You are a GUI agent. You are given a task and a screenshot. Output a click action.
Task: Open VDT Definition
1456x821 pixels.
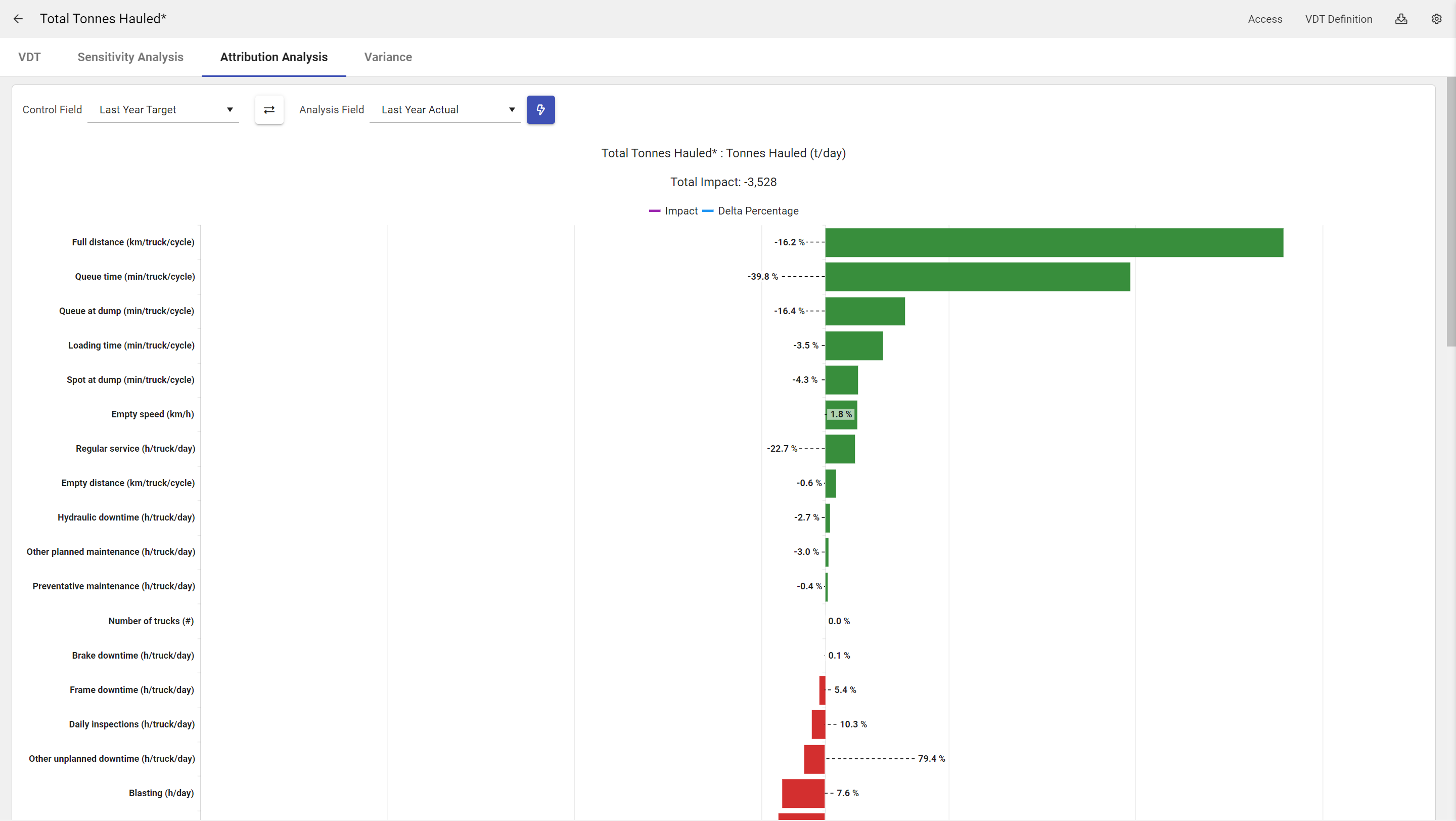(1338, 19)
